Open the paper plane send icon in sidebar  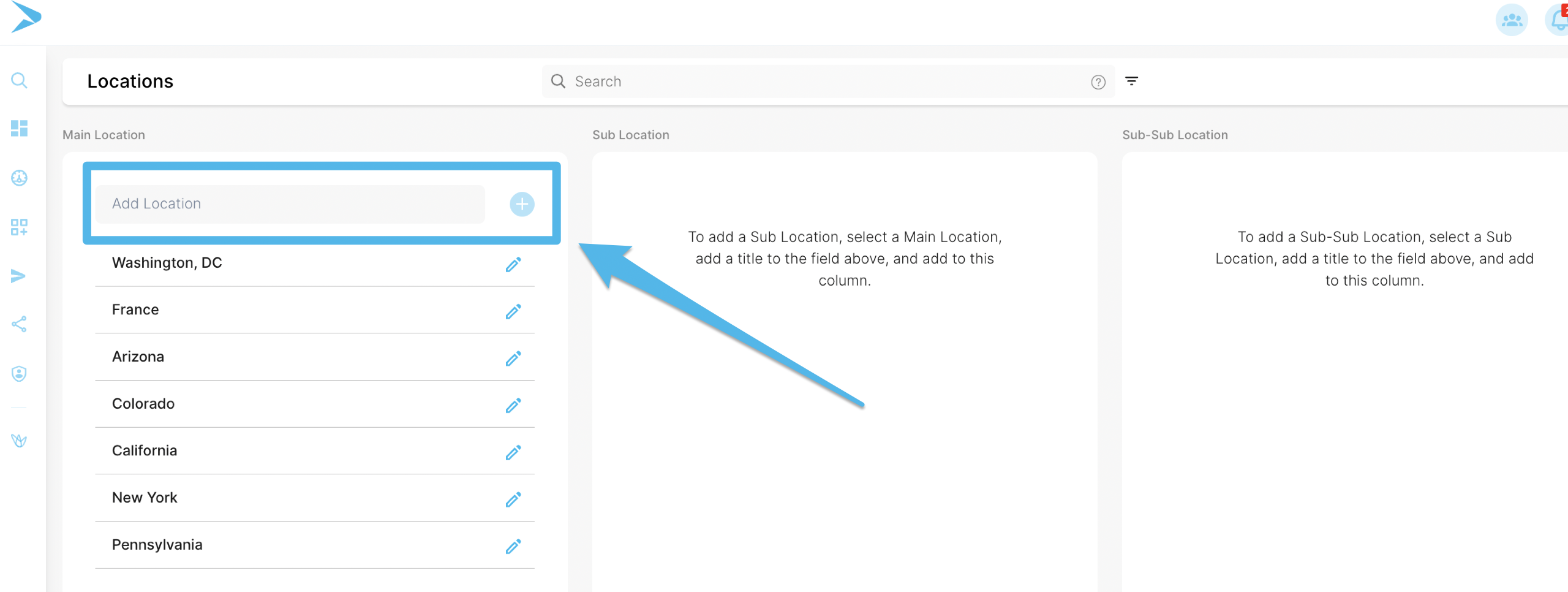(x=19, y=276)
